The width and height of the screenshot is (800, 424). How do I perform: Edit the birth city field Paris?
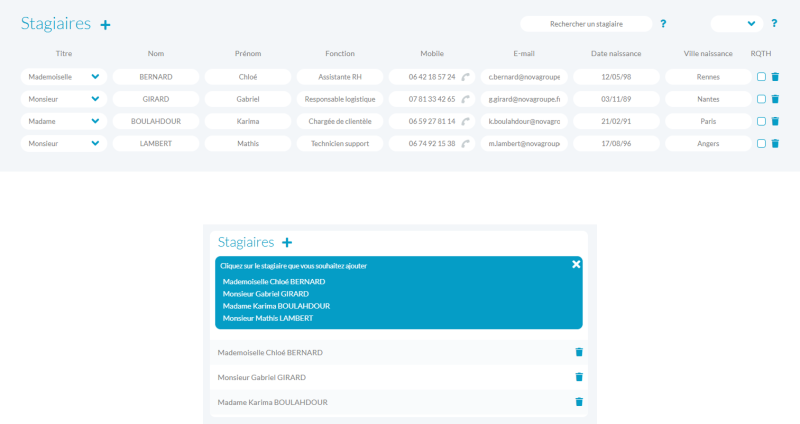[708, 121]
